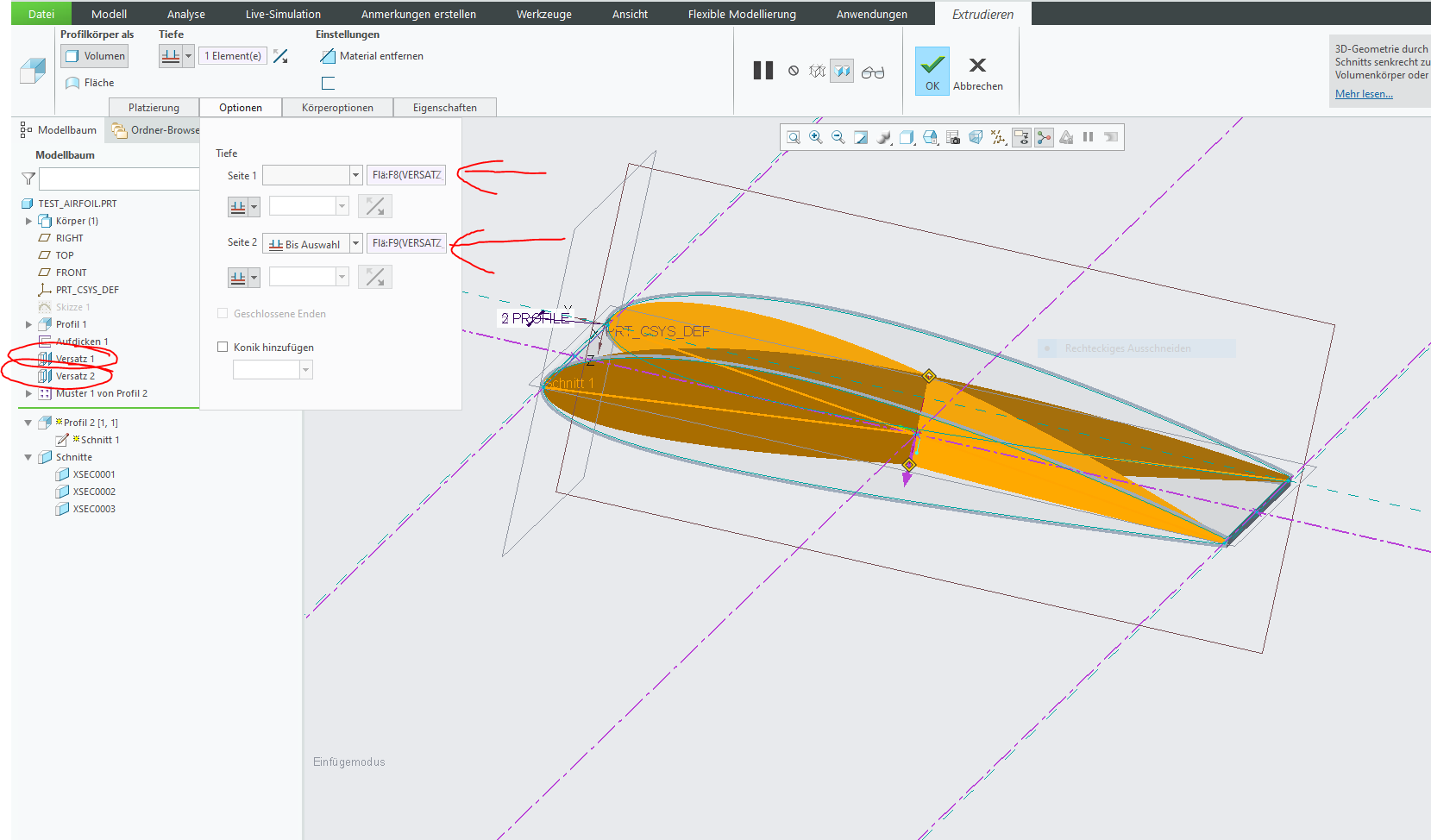Click the Flä:F8(VERSATZ reference field
Image resolution: width=1431 pixels, height=840 pixels.
(x=406, y=175)
